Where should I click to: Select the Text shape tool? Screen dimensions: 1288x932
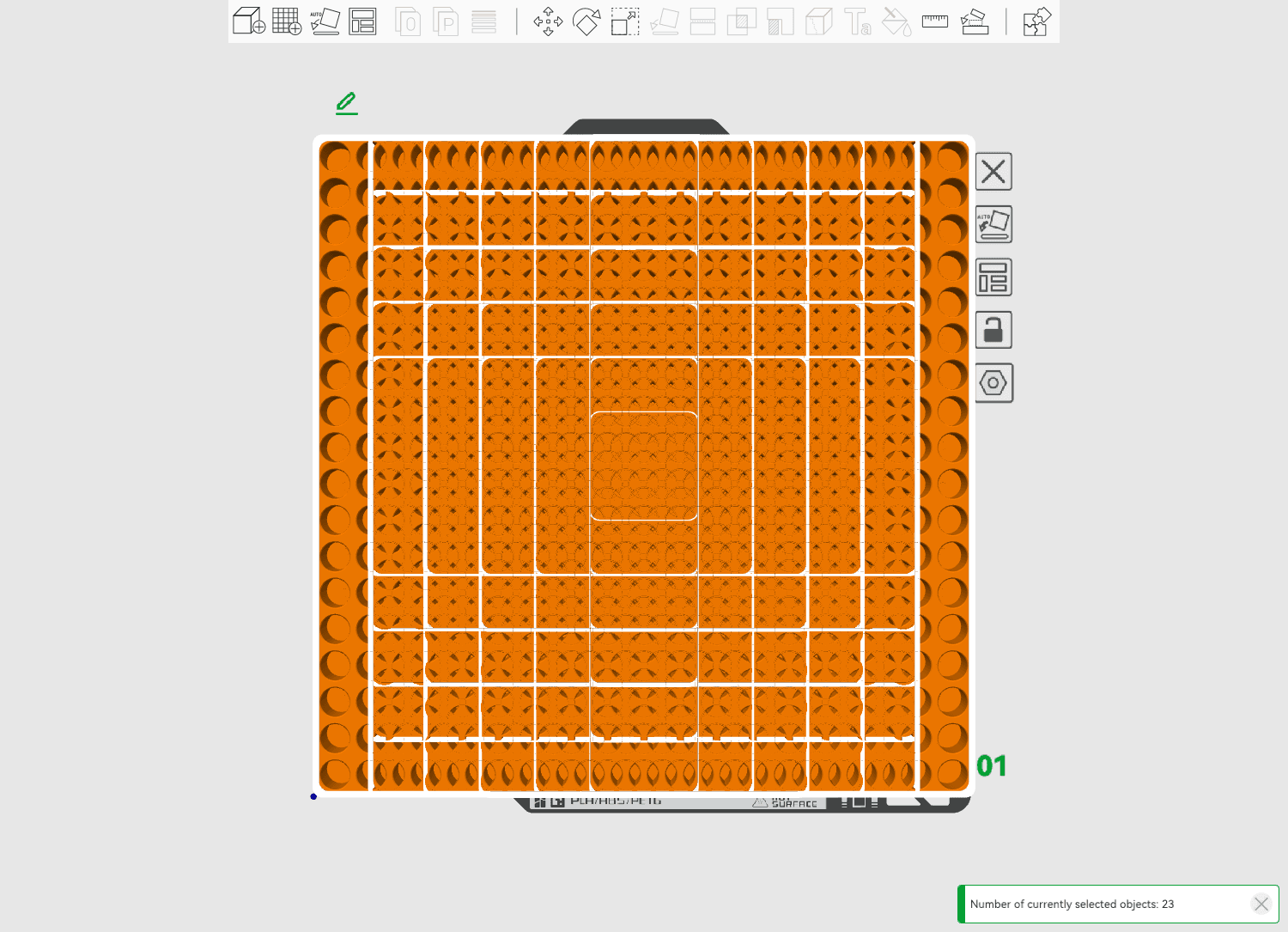tap(857, 21)
